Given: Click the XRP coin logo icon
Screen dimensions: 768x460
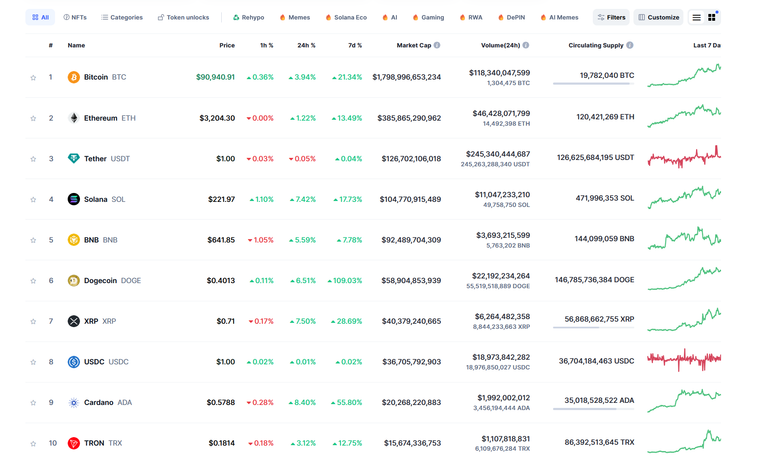Looking at the screenshot, I should click(73, 321).
